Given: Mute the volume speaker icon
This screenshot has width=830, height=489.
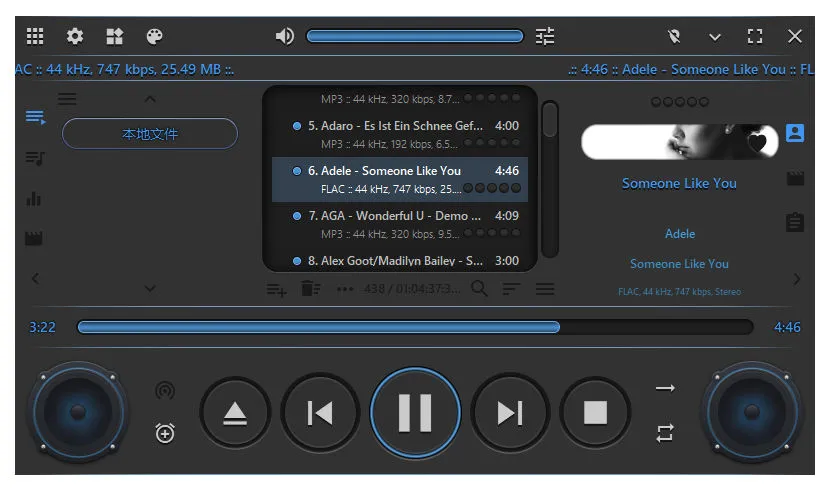Looking at the screenshot, I should pyautogui.click(x=285, y=37).
